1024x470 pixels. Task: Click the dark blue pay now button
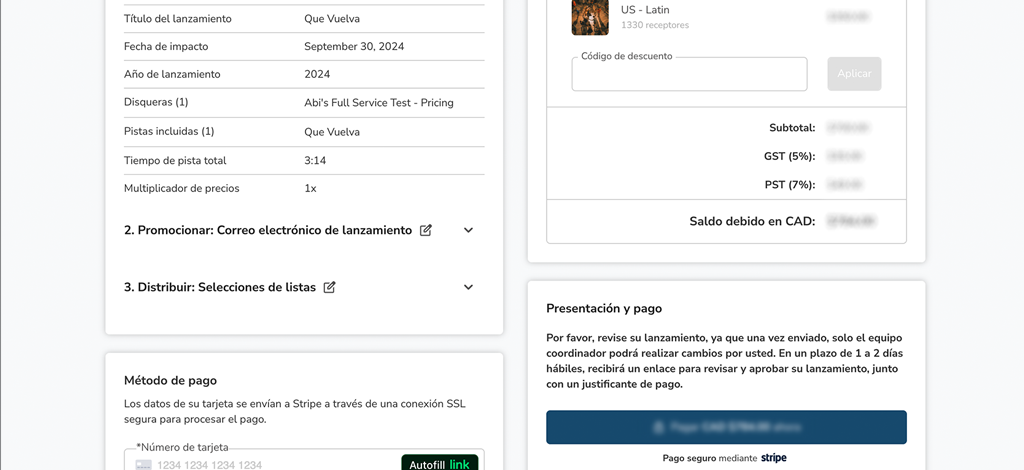(x=726, y=427)
